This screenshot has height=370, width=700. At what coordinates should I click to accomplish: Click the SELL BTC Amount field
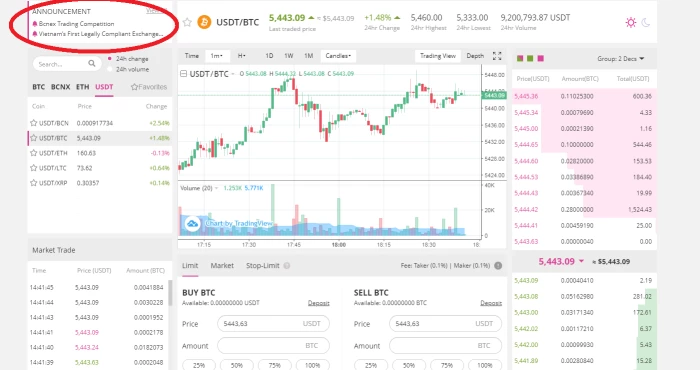tap(445, 345)
